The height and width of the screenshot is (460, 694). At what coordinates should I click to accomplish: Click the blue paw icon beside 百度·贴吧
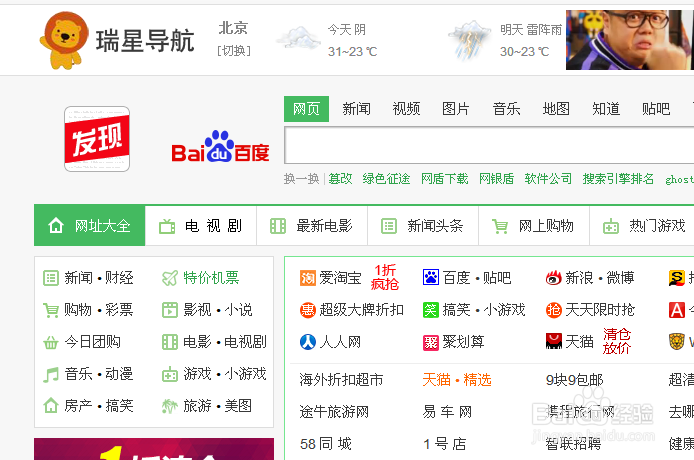coord(431,278)
